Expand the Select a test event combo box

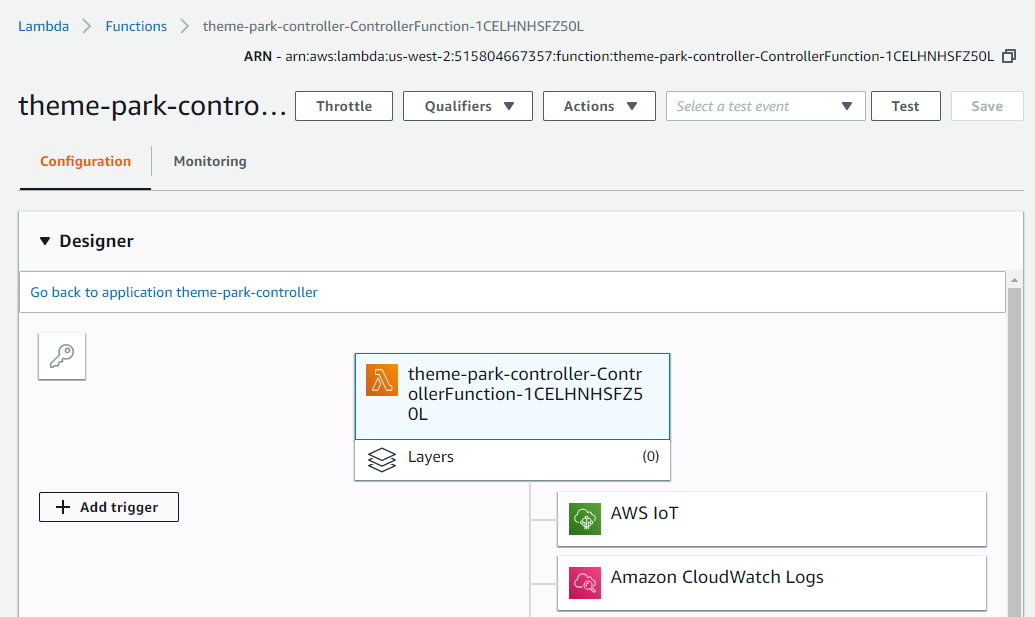pos(766,106)
